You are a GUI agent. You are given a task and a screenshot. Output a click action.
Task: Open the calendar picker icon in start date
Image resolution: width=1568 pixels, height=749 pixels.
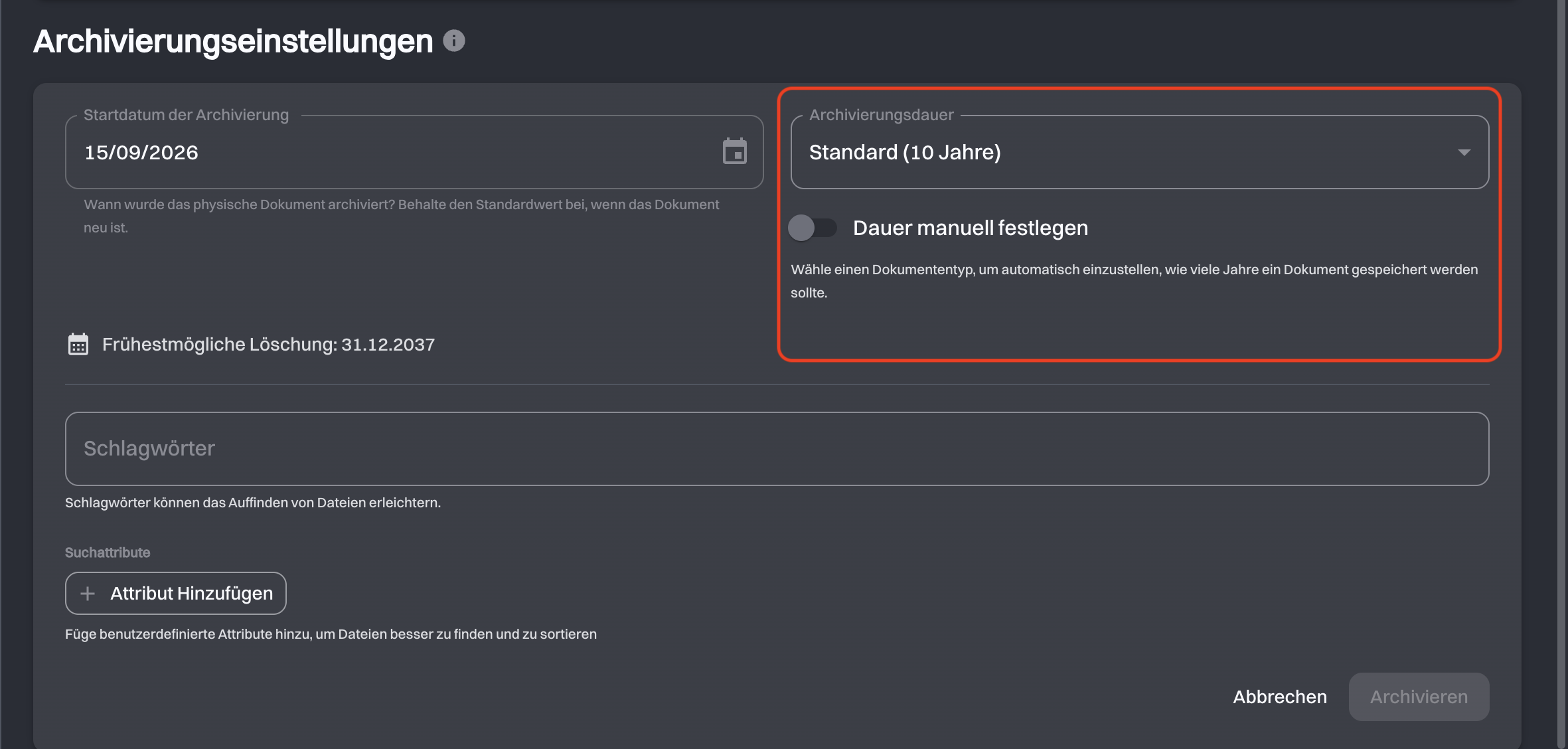point(734,151)
